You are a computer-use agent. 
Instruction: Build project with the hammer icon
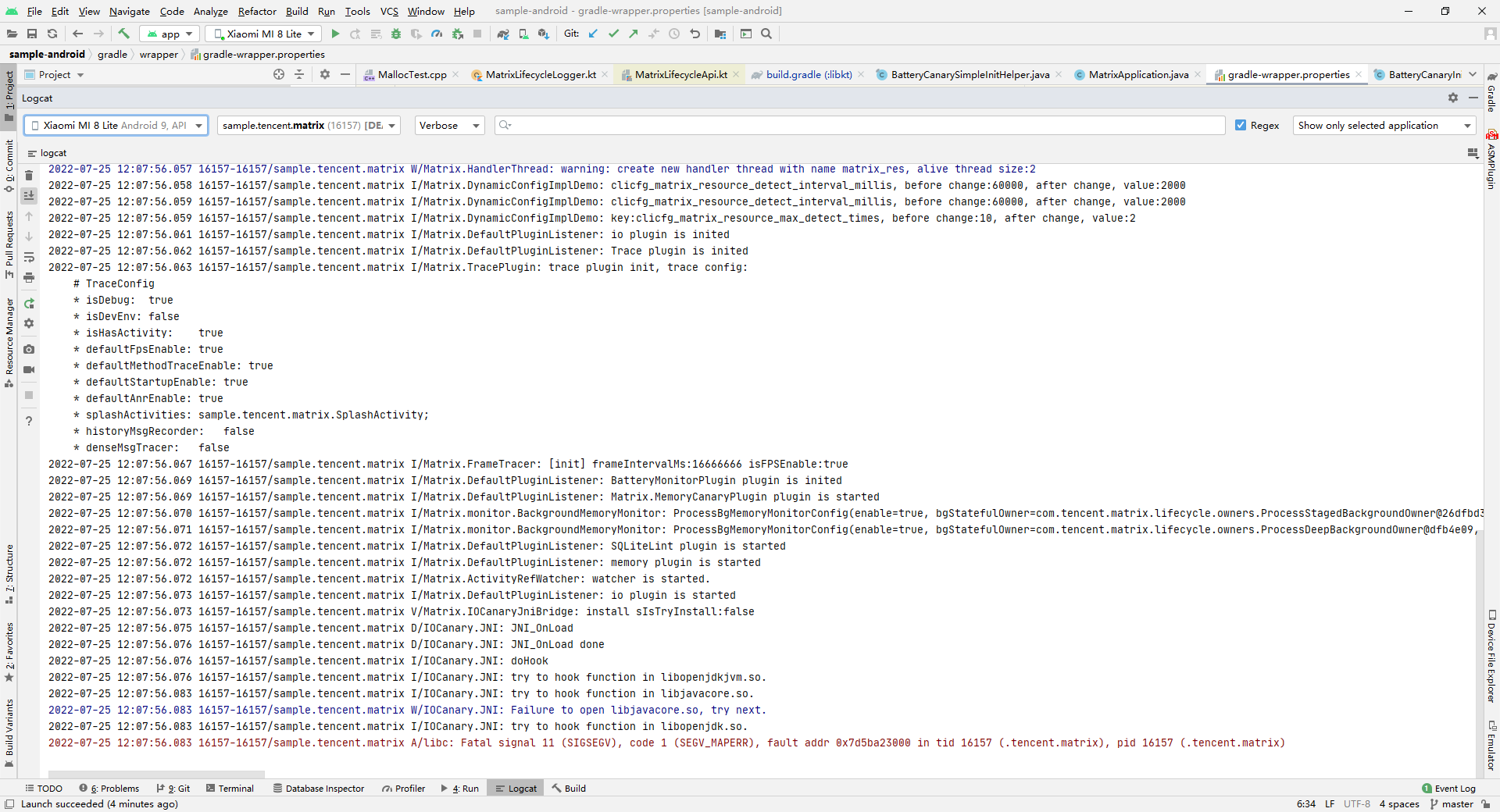(x=123, y=34)
